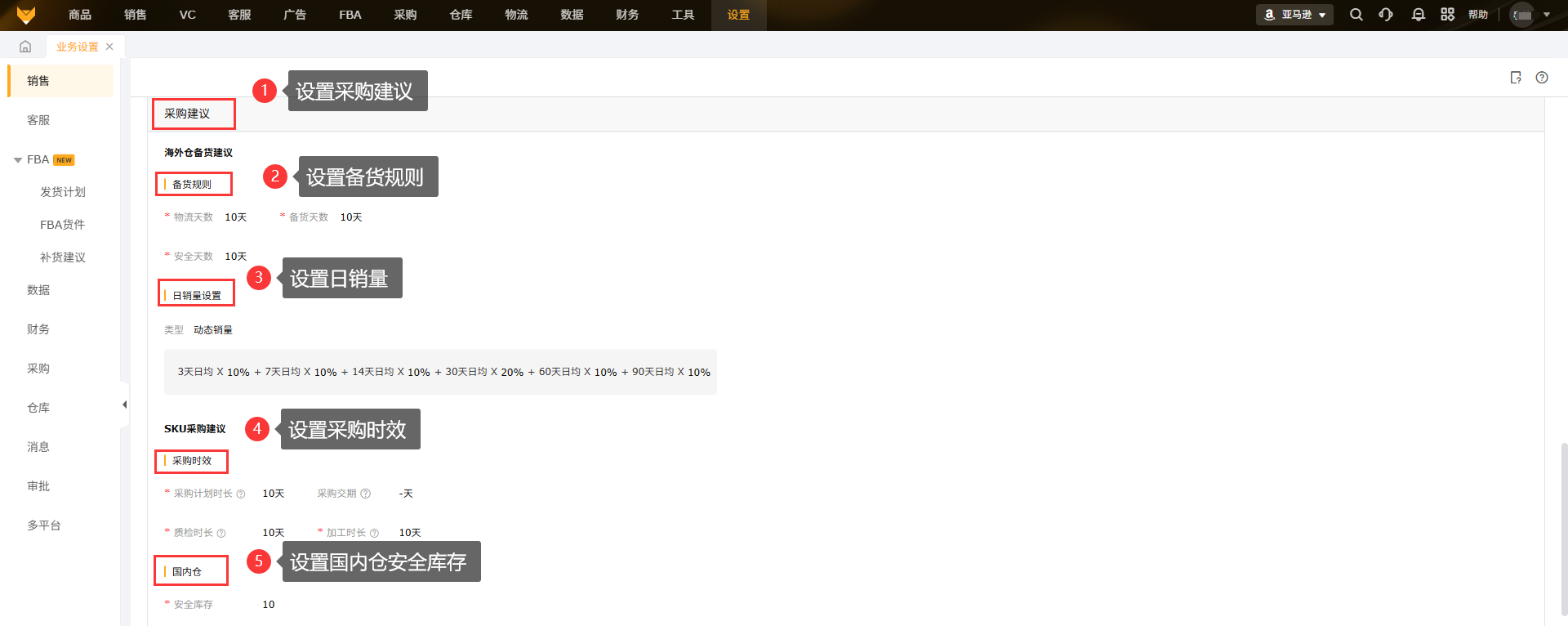
Task: Open 发货计划 under FBA in sidebar
Action: 63,192
